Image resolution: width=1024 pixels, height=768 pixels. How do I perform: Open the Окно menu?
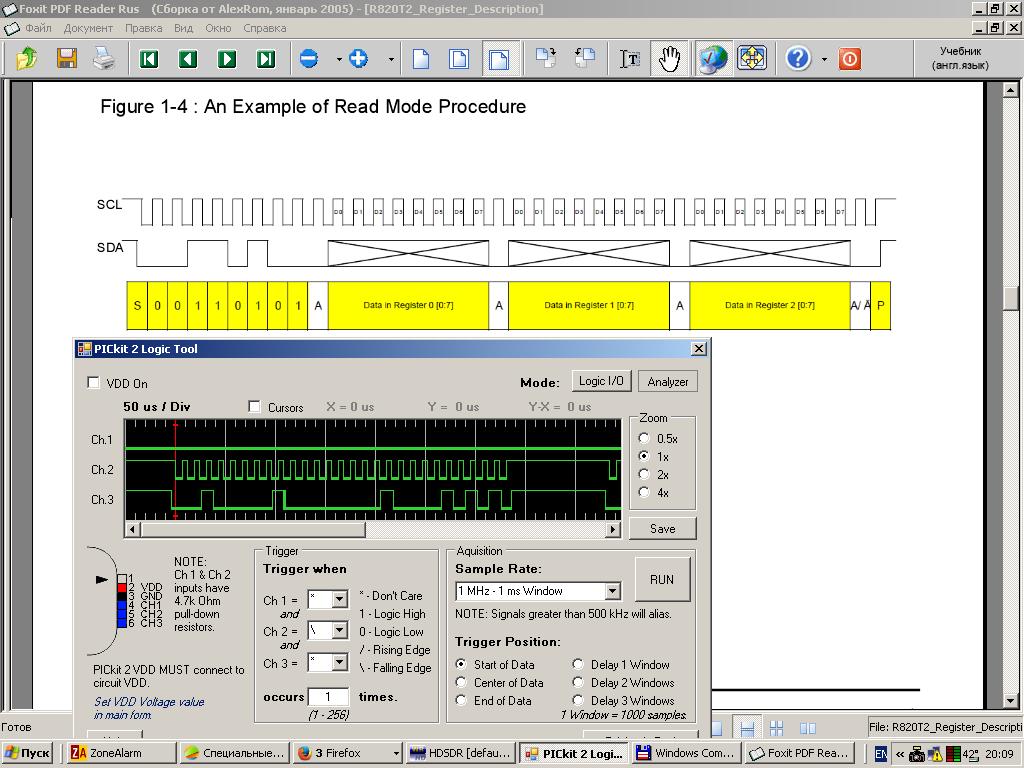coord(218,28)
